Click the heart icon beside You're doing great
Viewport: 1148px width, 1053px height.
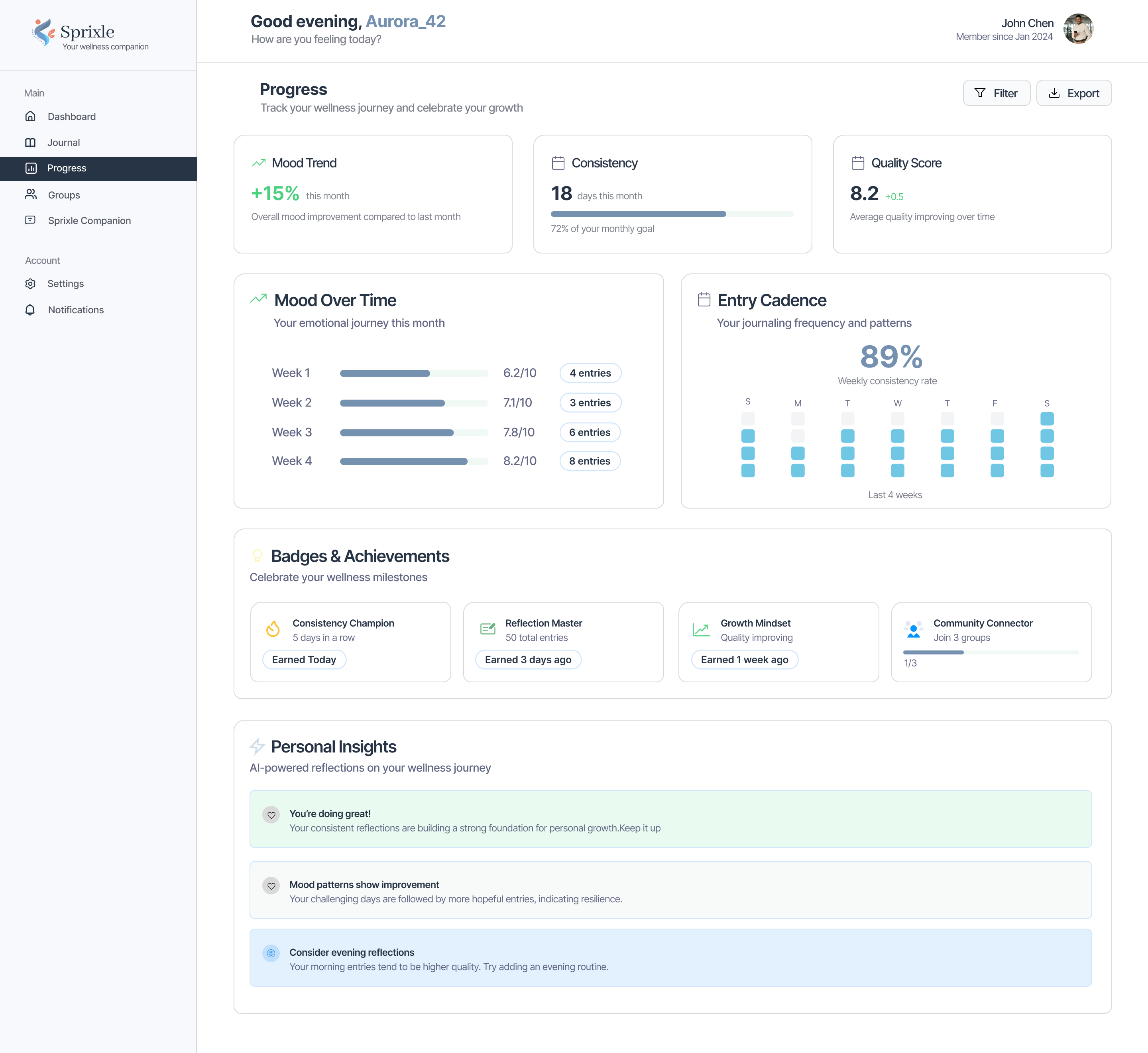[271, 815]
